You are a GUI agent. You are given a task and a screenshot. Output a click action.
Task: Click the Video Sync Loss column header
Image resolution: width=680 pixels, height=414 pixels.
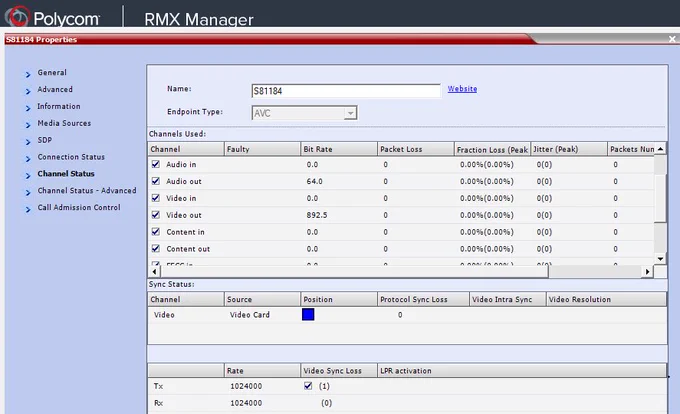click(339, 371)
